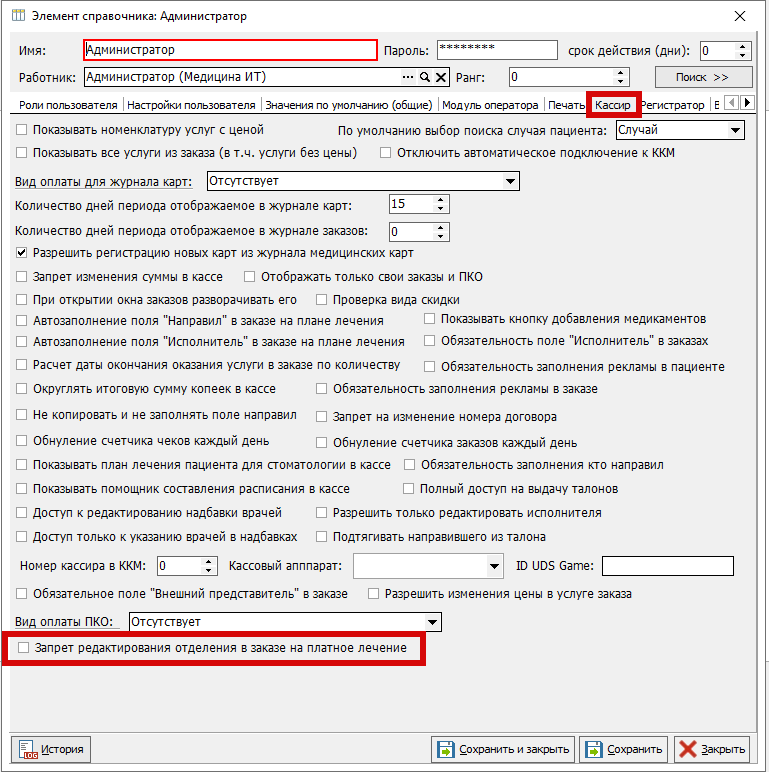Click Закрыть button
Image resolution: width=769 pixels, height=772 pixels.
tap(712, 749)
